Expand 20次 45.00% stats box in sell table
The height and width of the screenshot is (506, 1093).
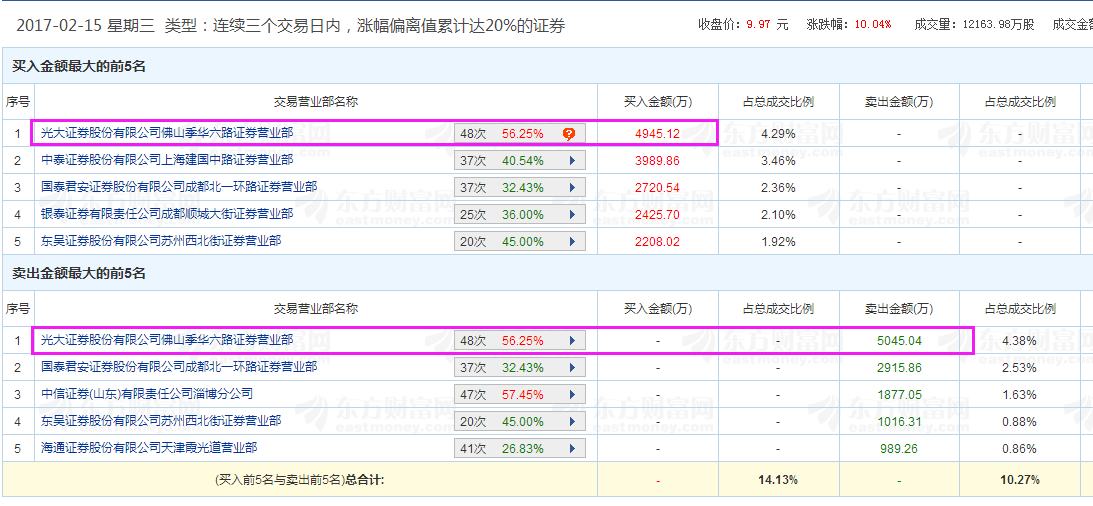pyautogui.click(x=519, y=421)
